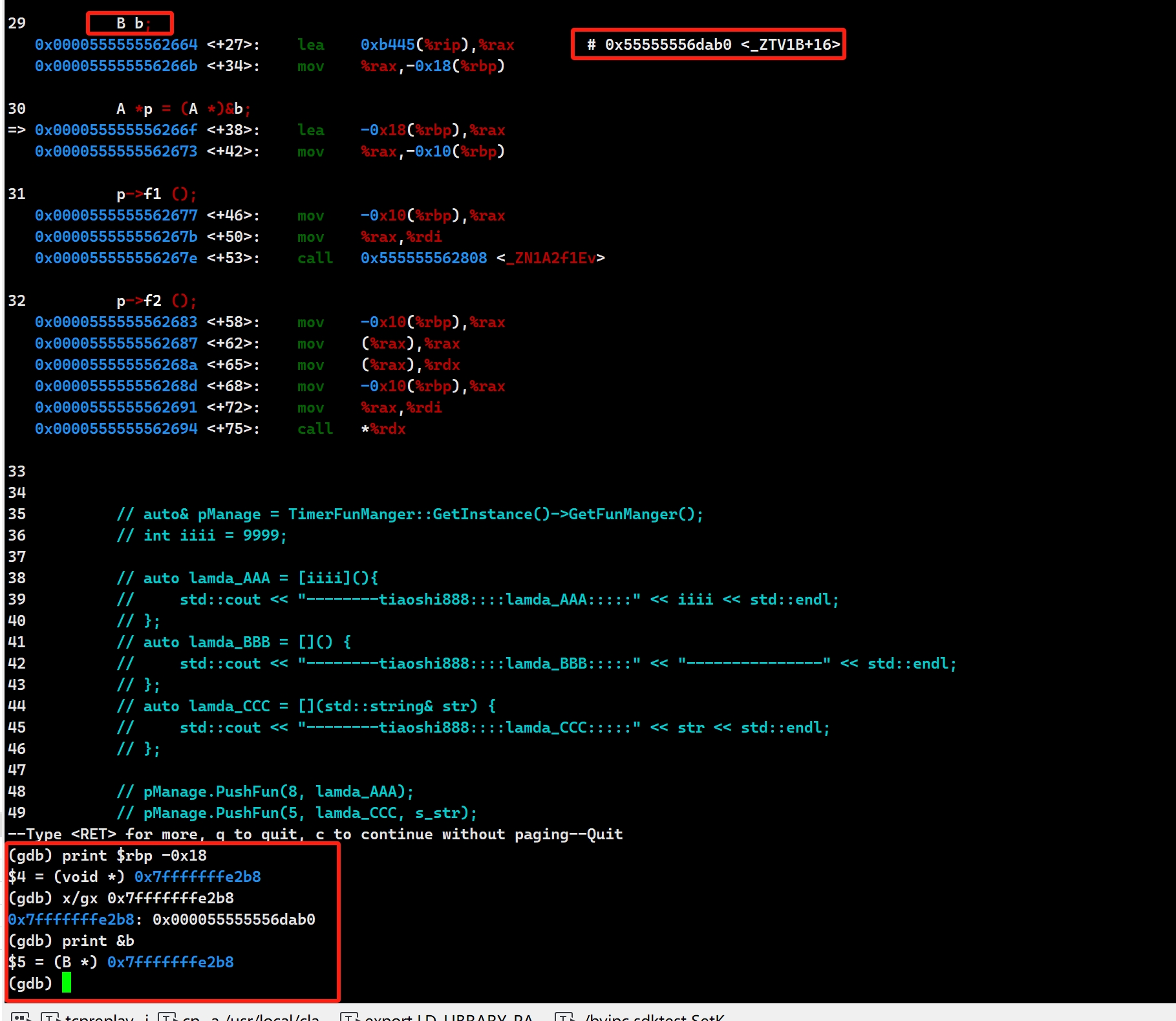
Task: Click line 45 'lamda_CCC' cout comment
Action: pyautogui.click(x=473, y=727)
